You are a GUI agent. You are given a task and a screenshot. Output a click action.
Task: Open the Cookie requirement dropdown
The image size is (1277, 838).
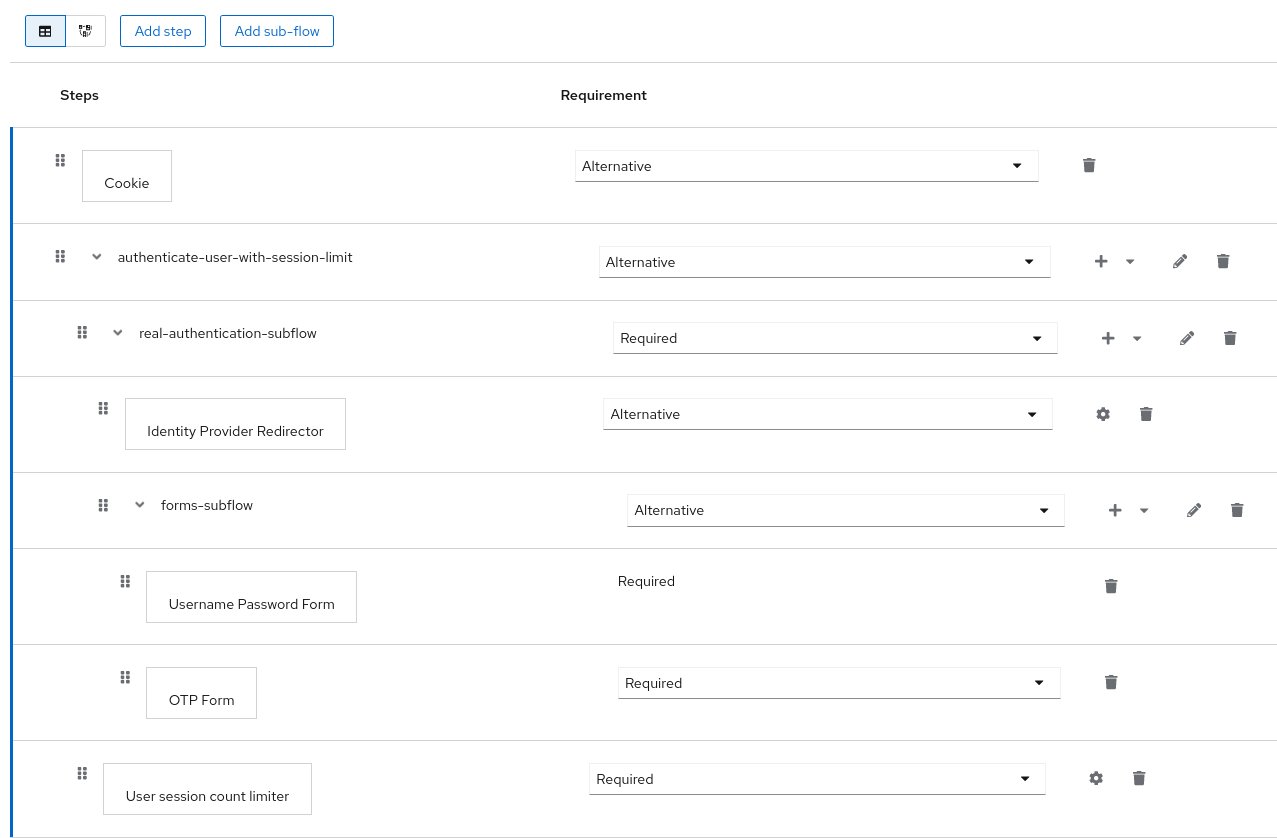pyautogui.click(x=1017, y=165)
